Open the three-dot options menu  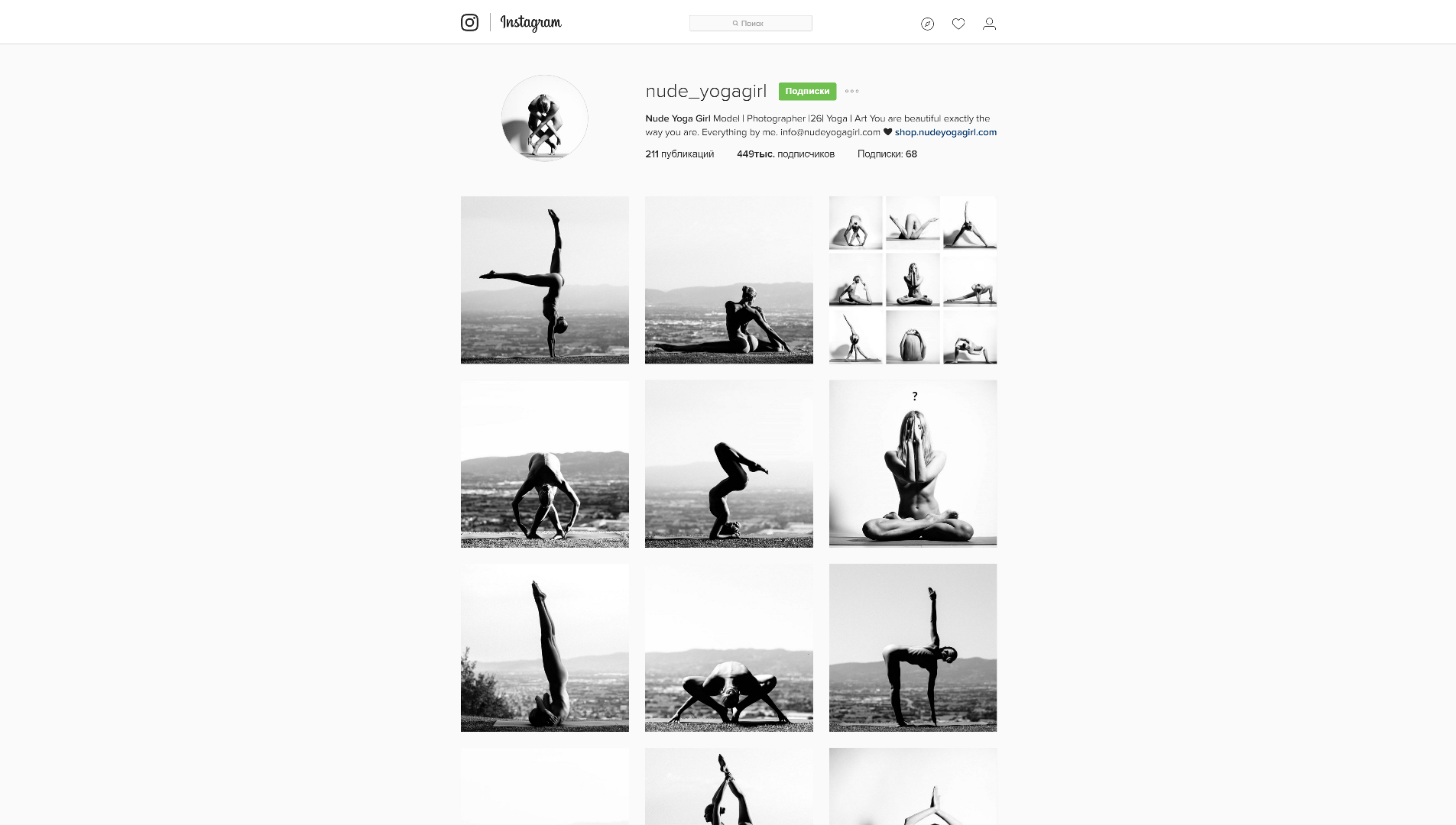tap(852, 91)
